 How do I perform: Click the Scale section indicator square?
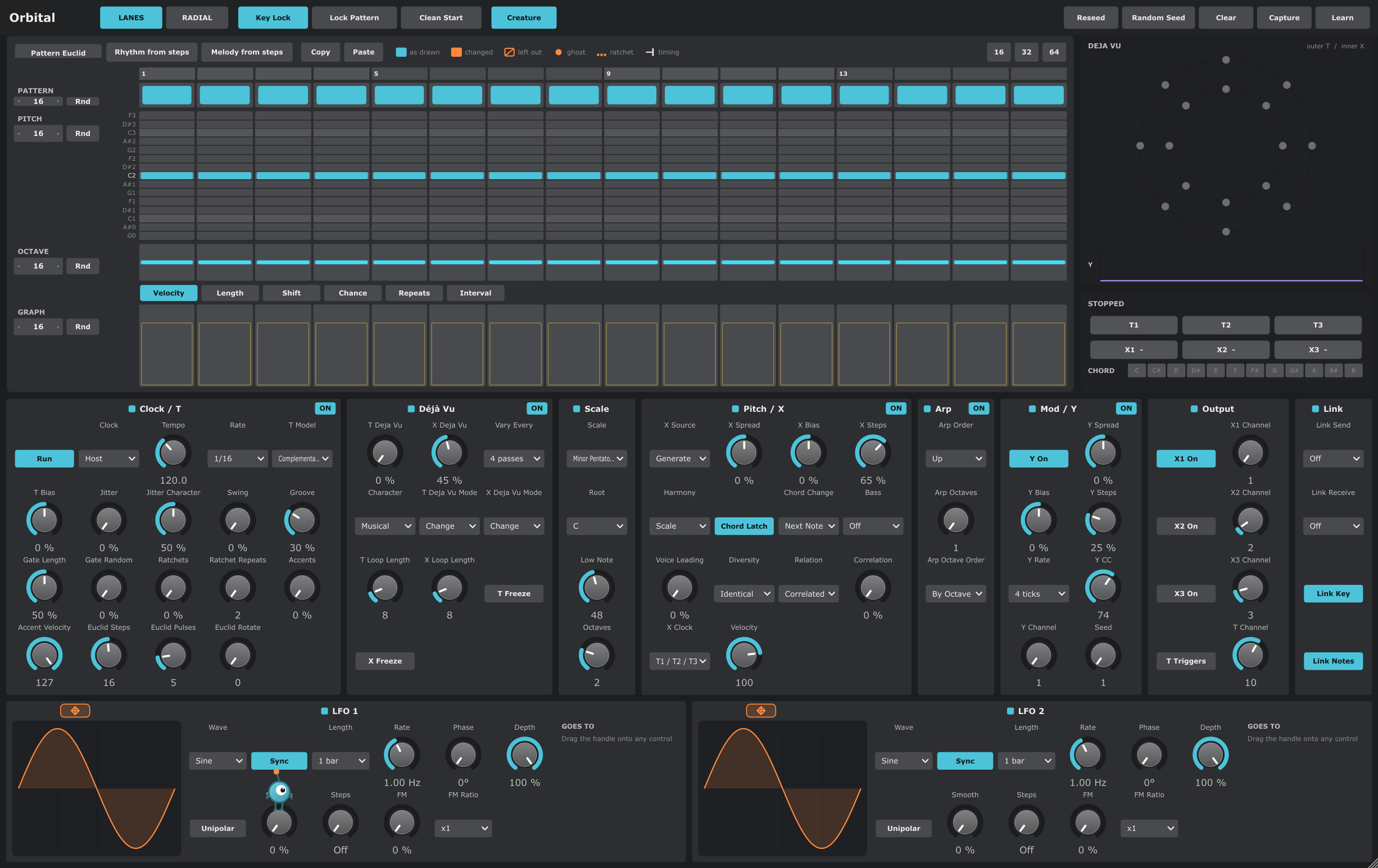coord(576,408)
